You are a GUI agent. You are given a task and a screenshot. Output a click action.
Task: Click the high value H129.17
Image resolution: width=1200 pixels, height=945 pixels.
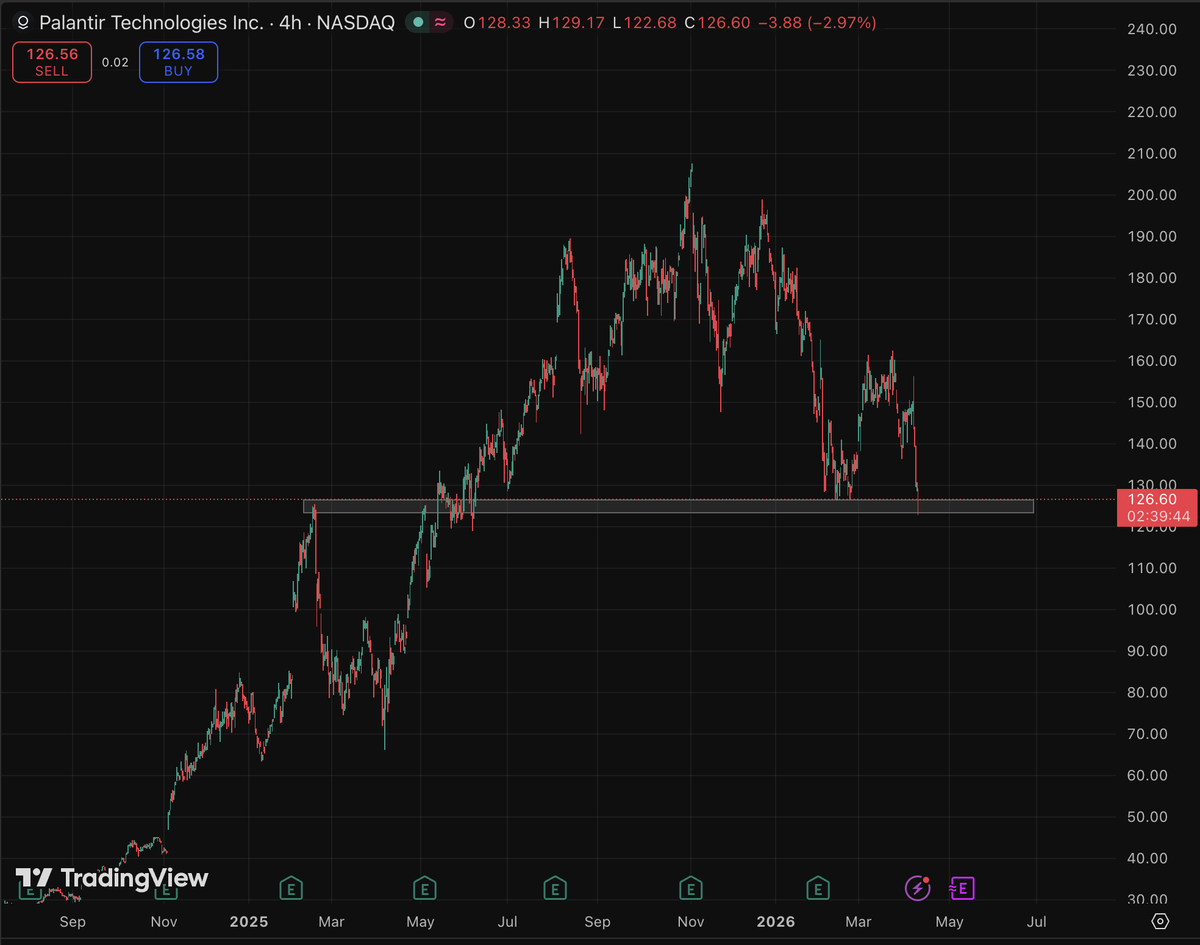point(572,22)
